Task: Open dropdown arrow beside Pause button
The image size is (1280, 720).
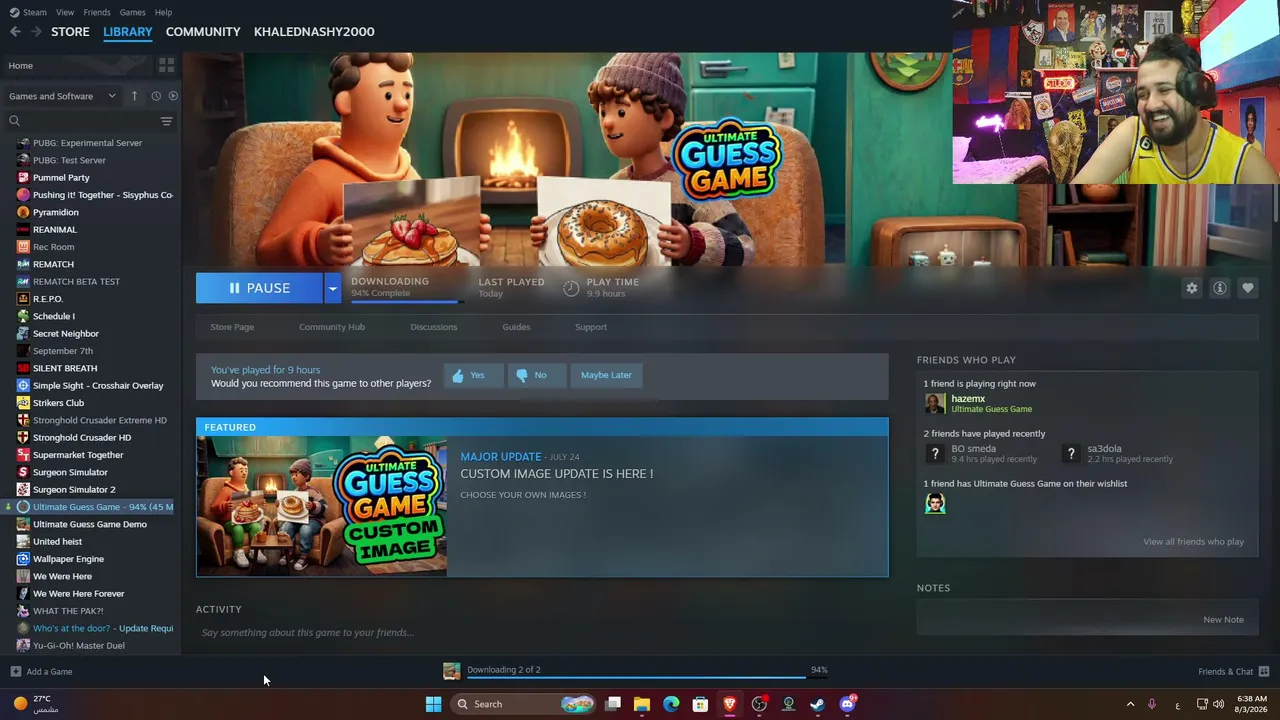Action: pos(332,288)
